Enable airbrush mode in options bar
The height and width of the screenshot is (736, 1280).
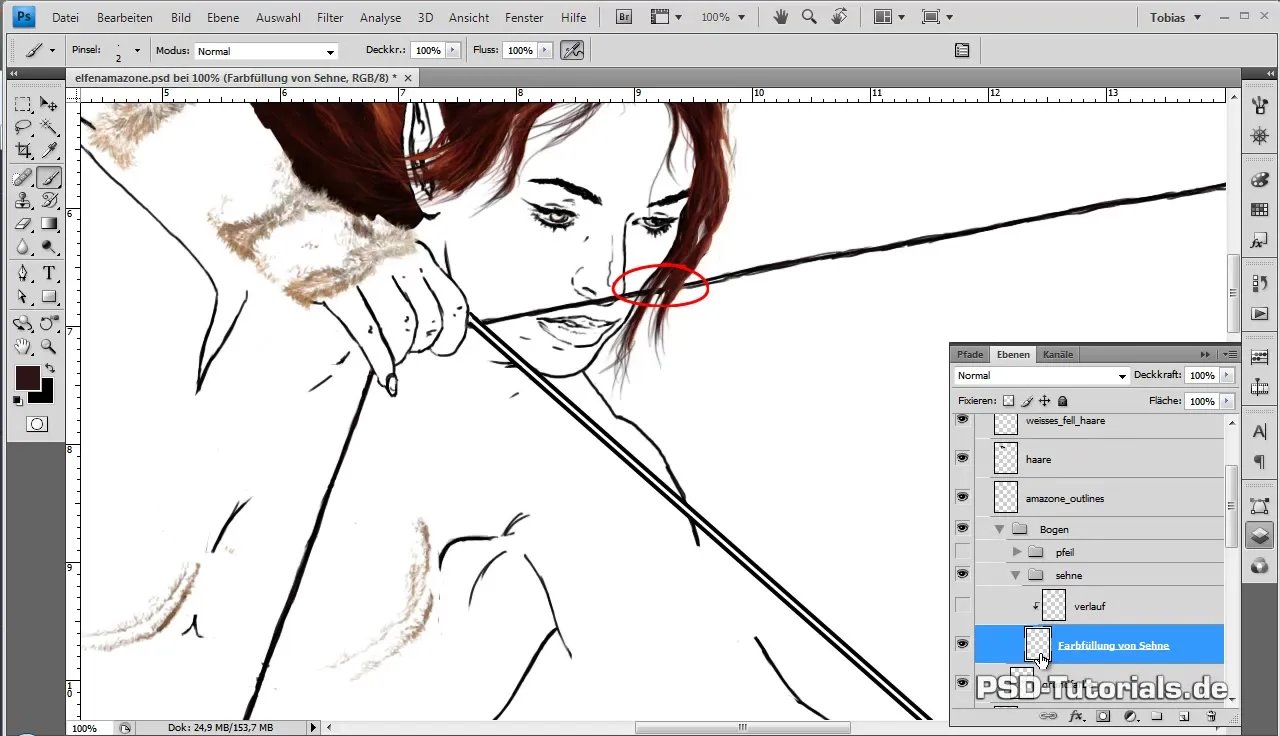pos(572,50)
